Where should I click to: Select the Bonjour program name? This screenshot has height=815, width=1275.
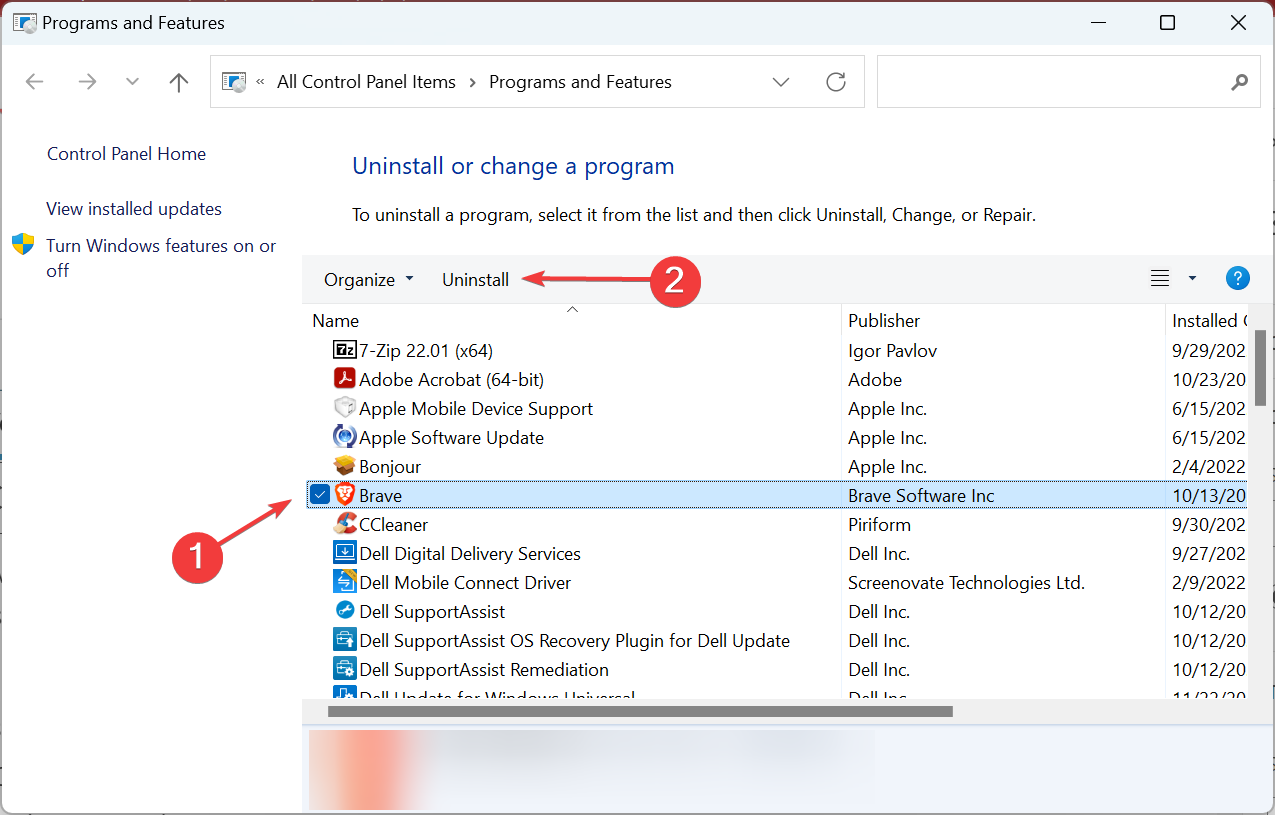point(390,467)
